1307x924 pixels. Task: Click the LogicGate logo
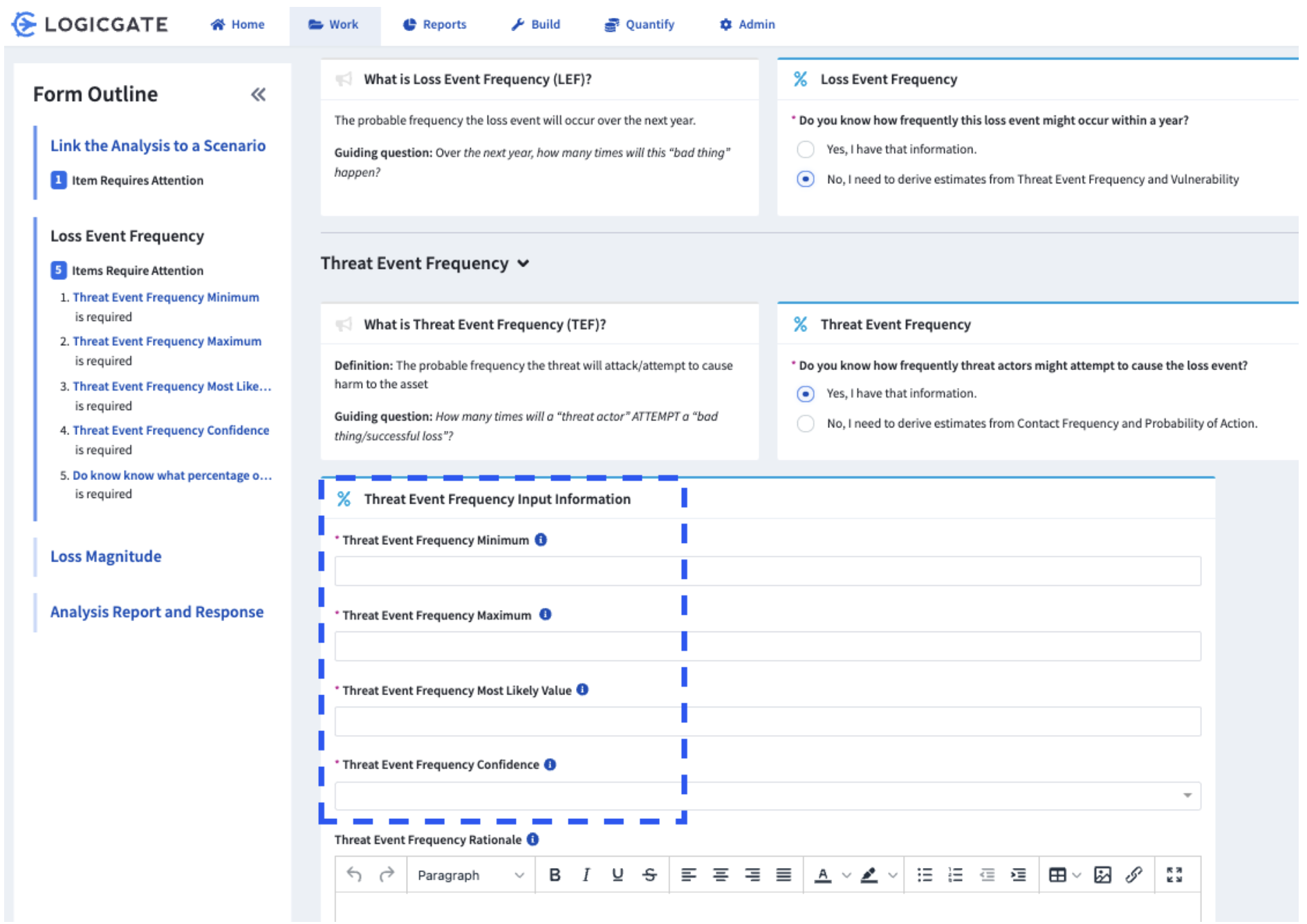[x=90, y=24]
